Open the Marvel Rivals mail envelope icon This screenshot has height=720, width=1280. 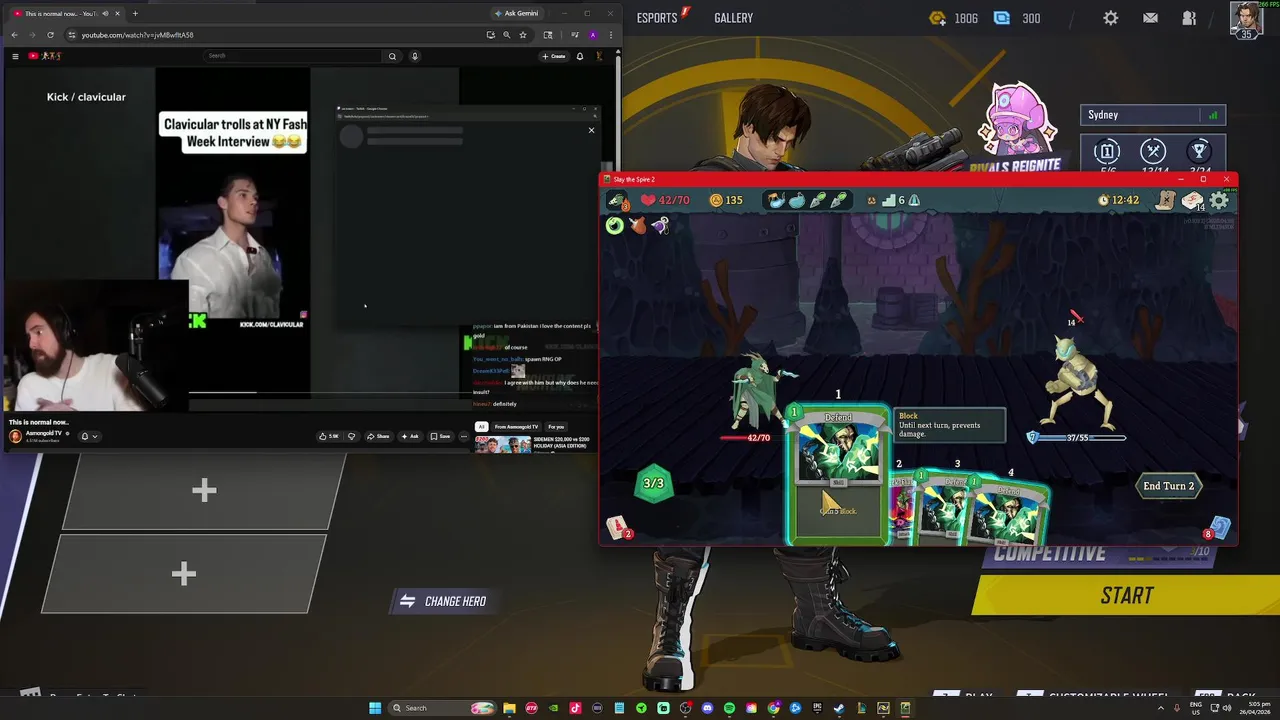point(1150,18)
